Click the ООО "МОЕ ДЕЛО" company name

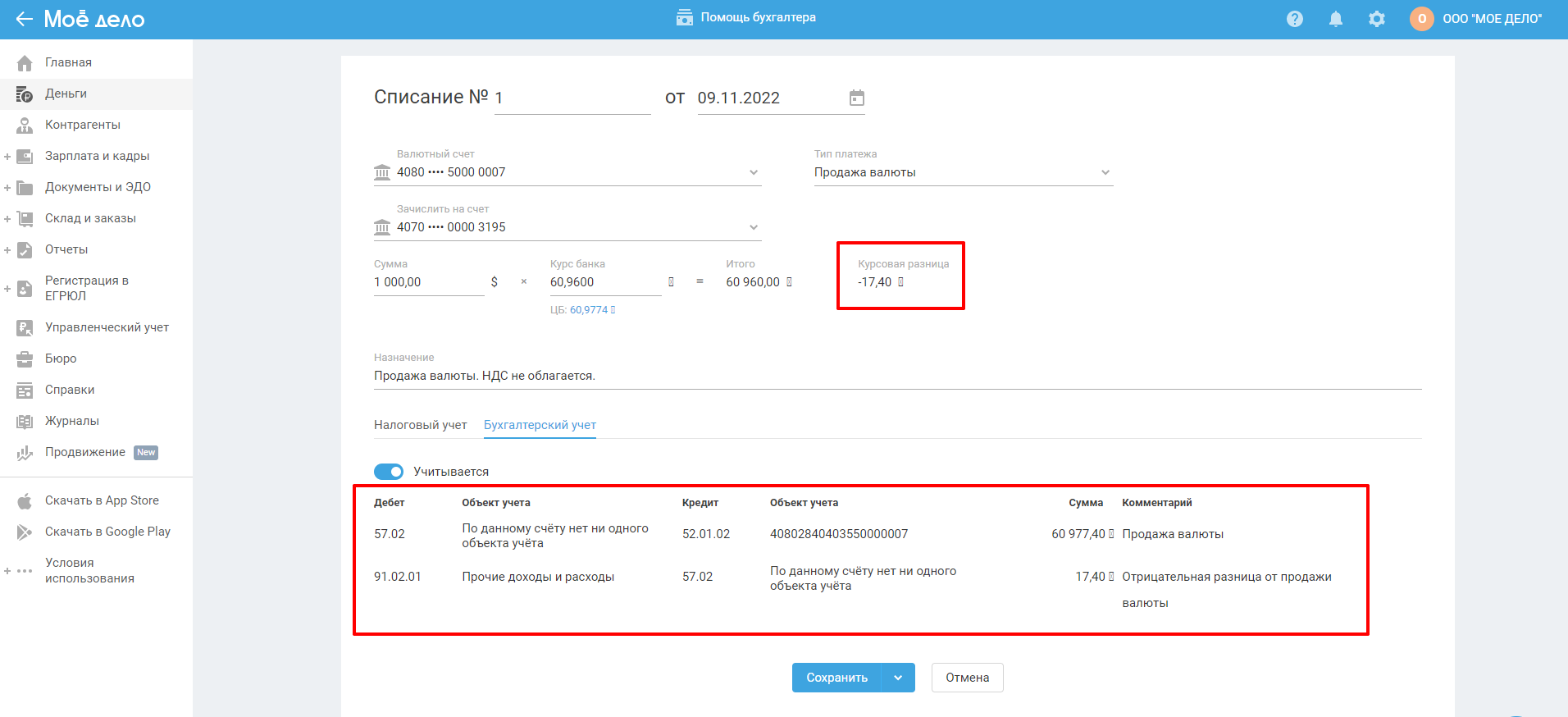(x=1493, y=19)
